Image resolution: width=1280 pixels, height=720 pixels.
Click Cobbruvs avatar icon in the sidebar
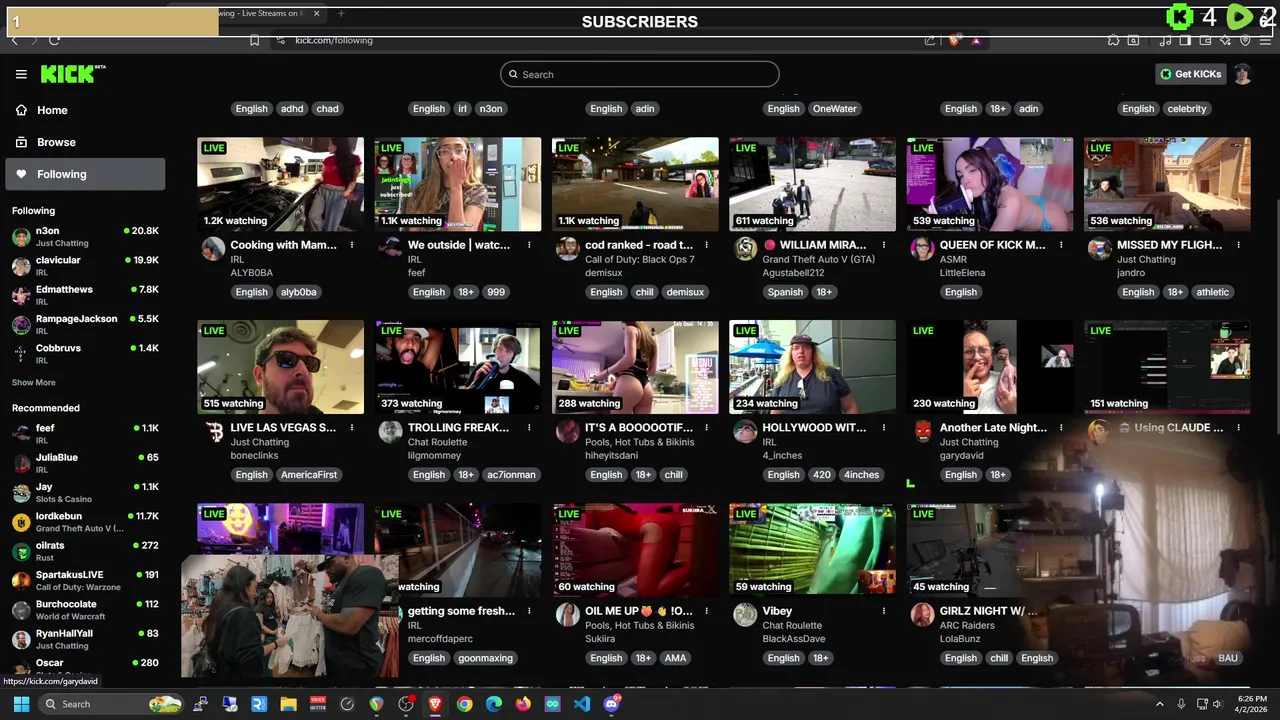(21, 353)
